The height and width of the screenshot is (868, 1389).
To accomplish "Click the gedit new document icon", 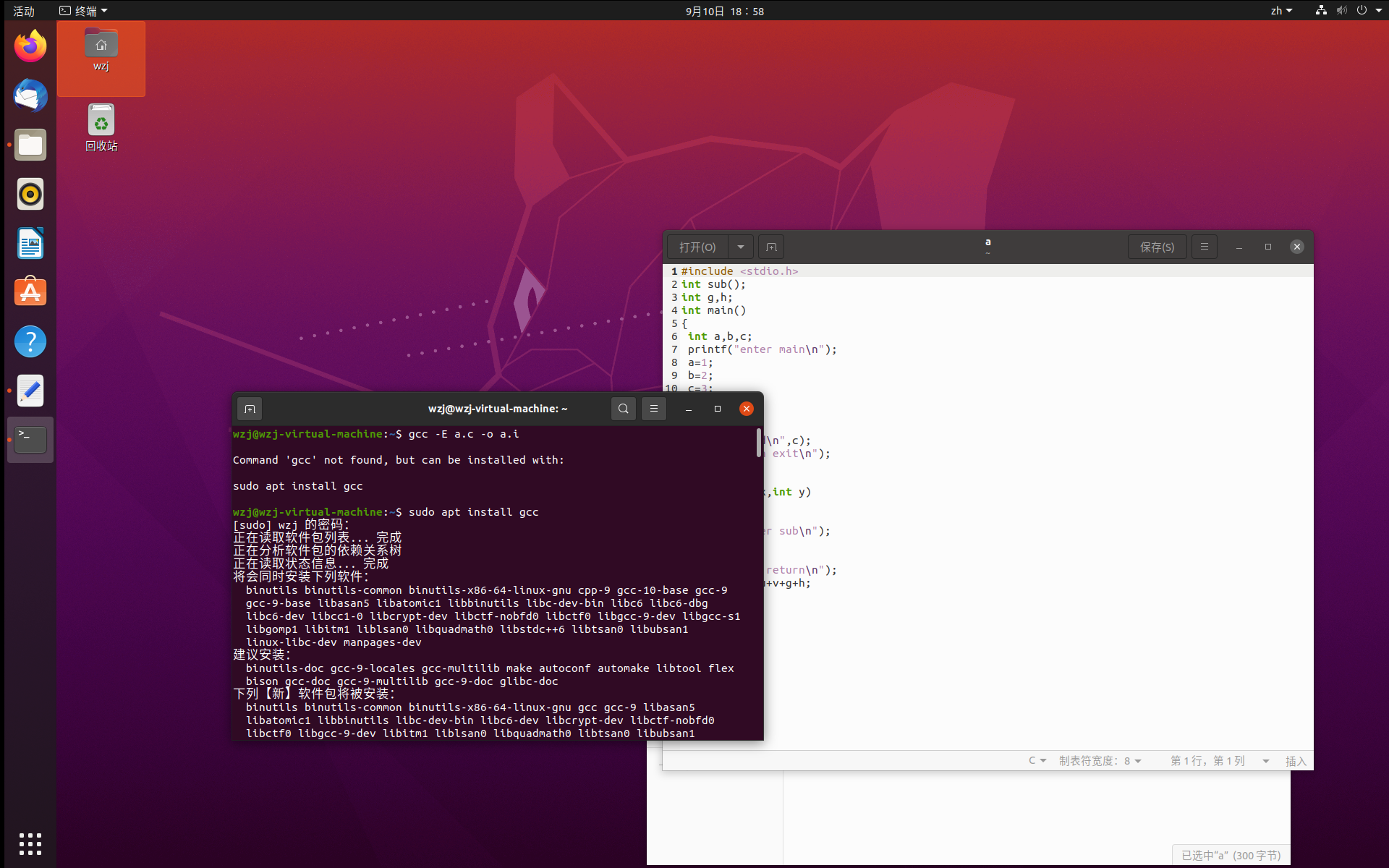I will (771, 247).
